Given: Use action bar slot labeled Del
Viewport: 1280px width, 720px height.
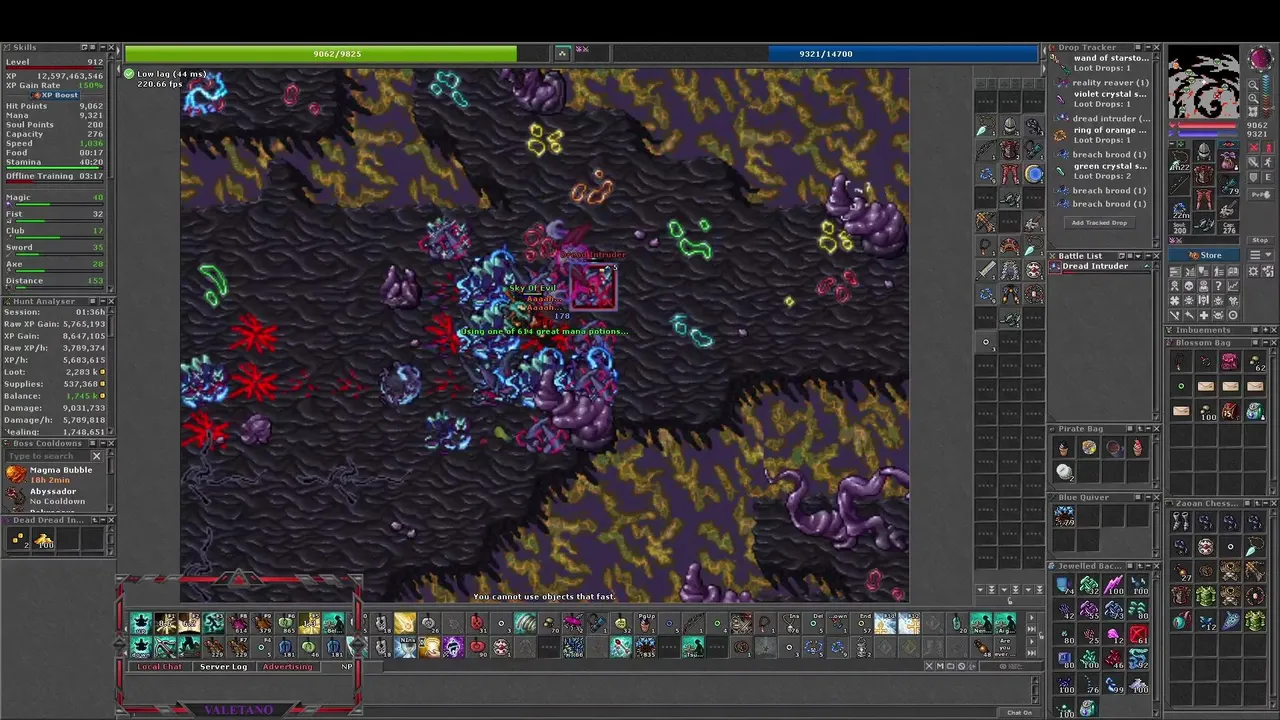Looking at the screenshot, I should (815, 623).
